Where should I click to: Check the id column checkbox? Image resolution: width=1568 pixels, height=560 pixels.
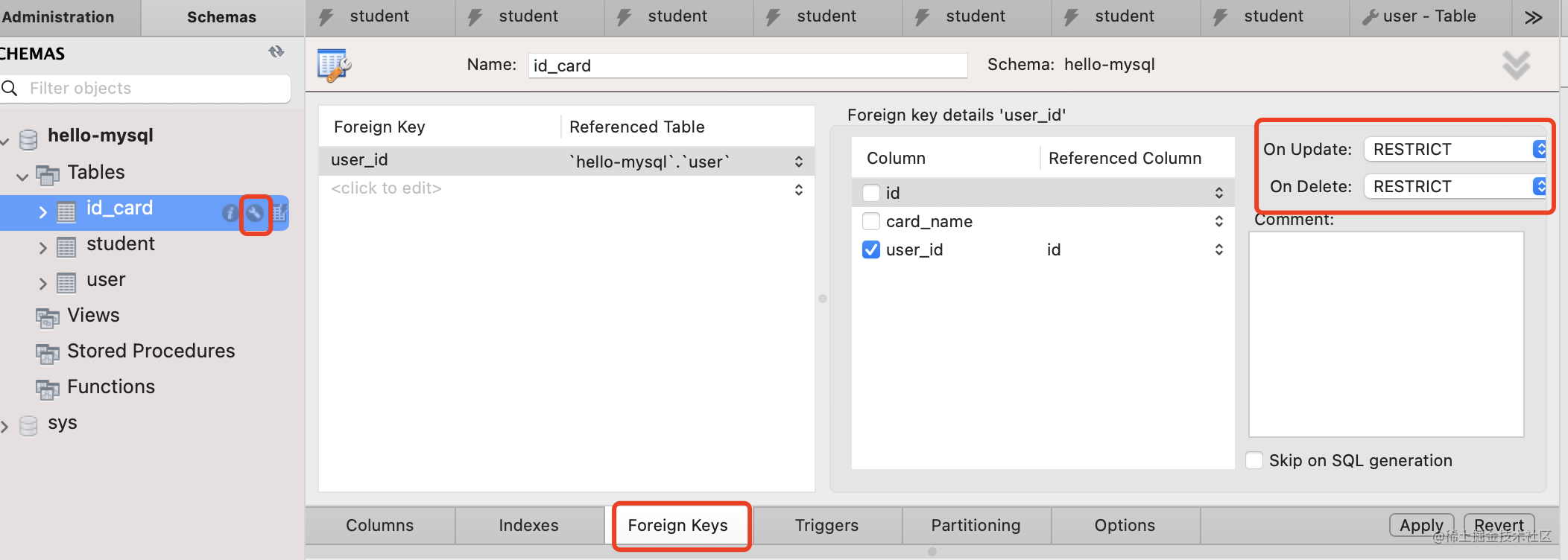pyautogui.click(x=871, y=194)
